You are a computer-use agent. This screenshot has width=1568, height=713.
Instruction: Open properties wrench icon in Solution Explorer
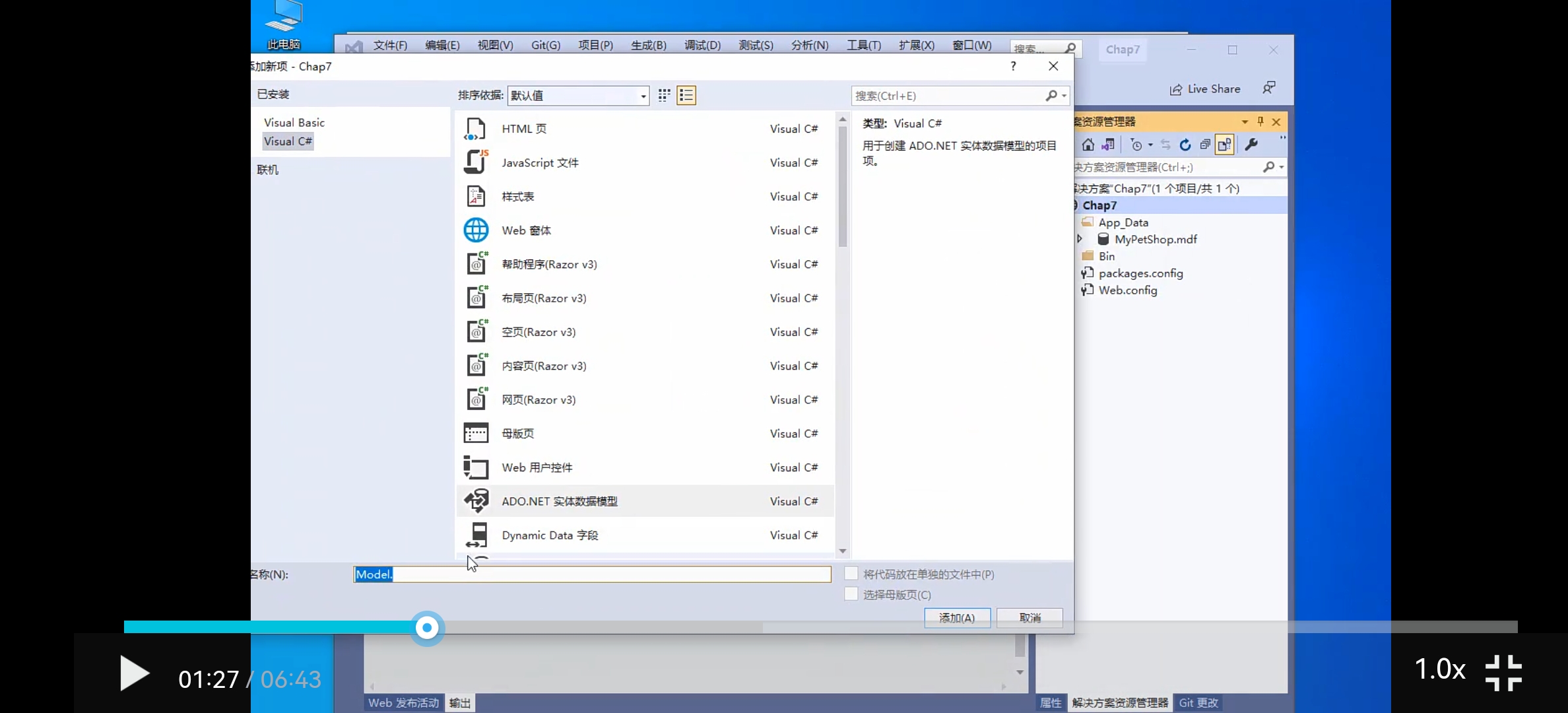pos(1251,145)
